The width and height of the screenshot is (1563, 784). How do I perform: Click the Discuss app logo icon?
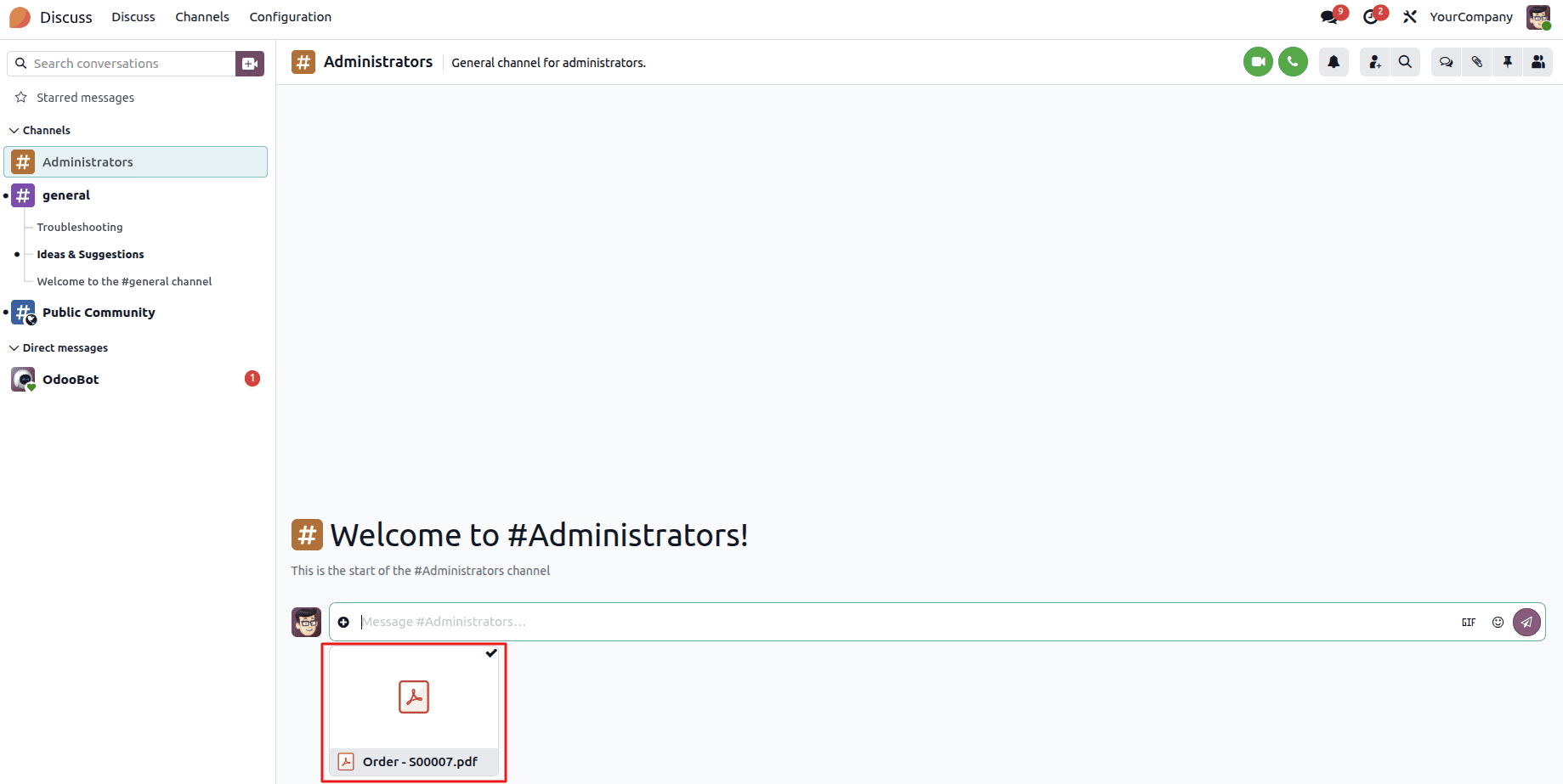20,17
